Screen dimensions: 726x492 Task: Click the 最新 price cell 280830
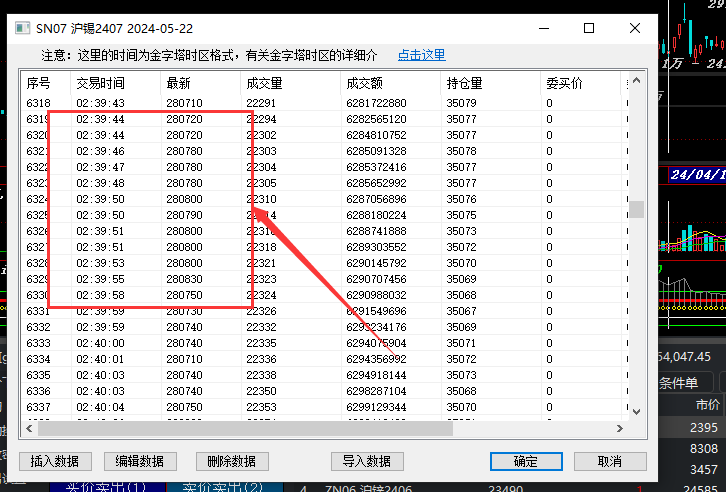click(184, 279)
